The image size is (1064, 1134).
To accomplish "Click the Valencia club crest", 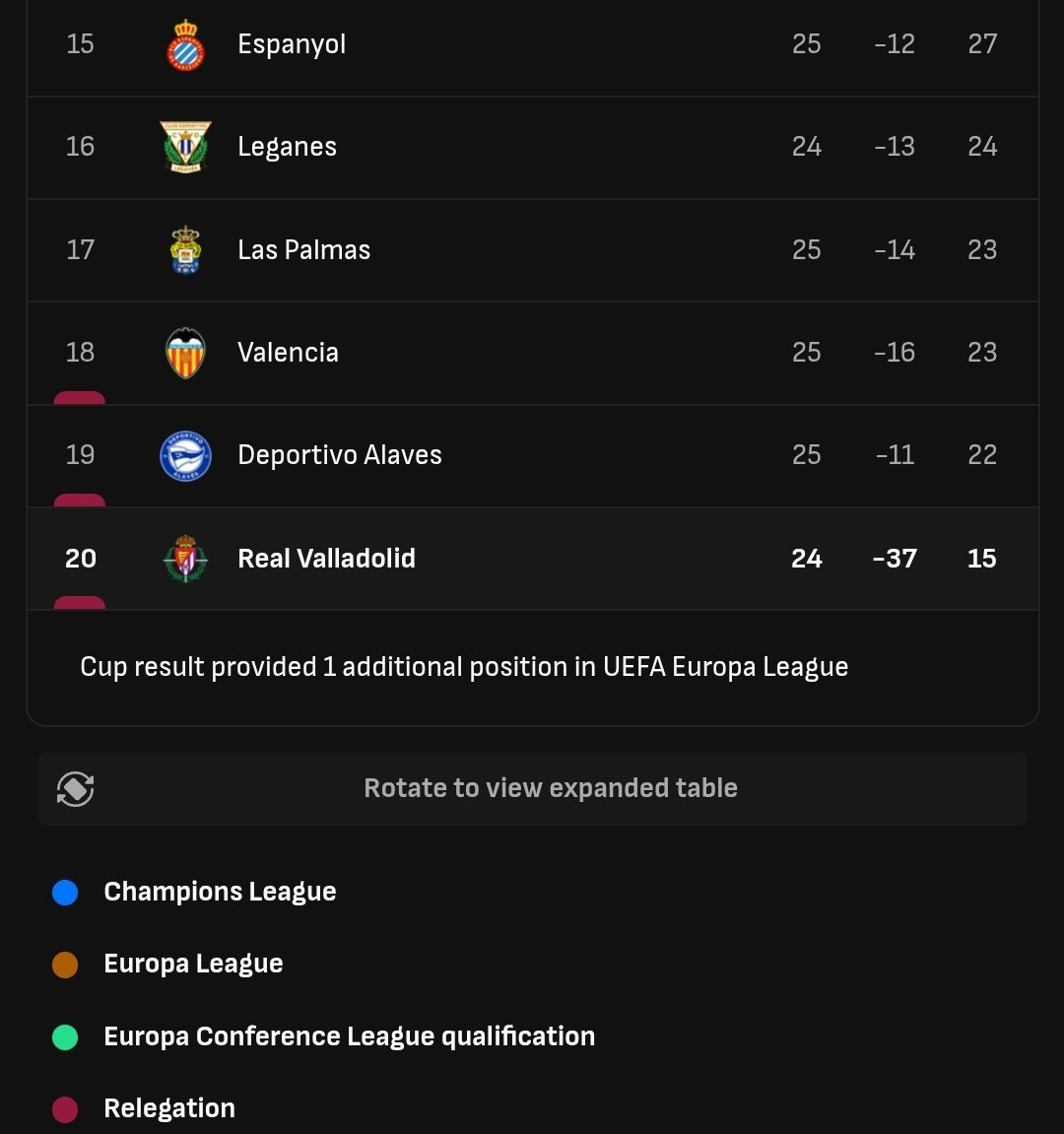I will pyautogui.click(x=185, y=353).
